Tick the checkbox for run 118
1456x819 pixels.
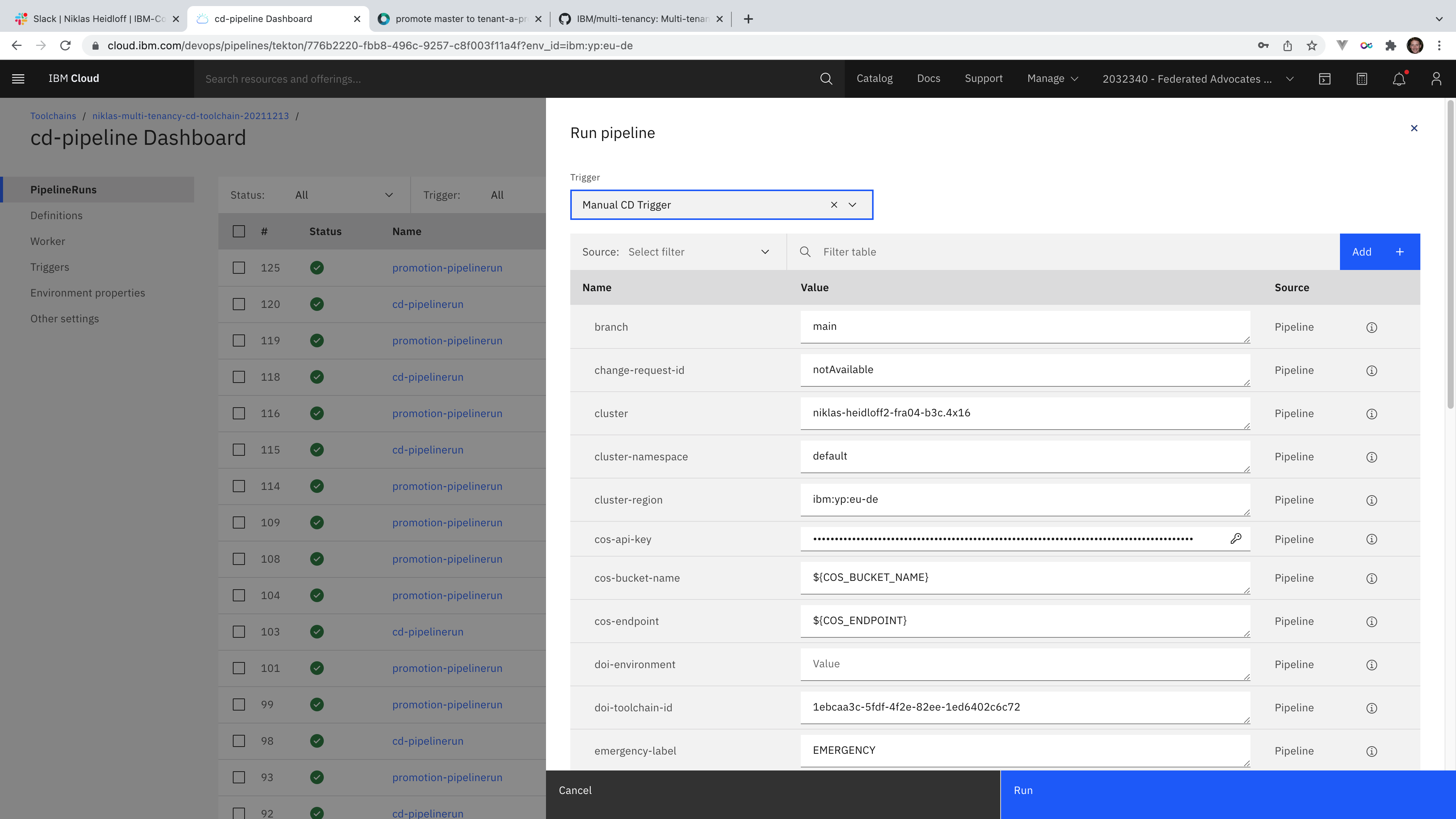click(x=238, y=377)
